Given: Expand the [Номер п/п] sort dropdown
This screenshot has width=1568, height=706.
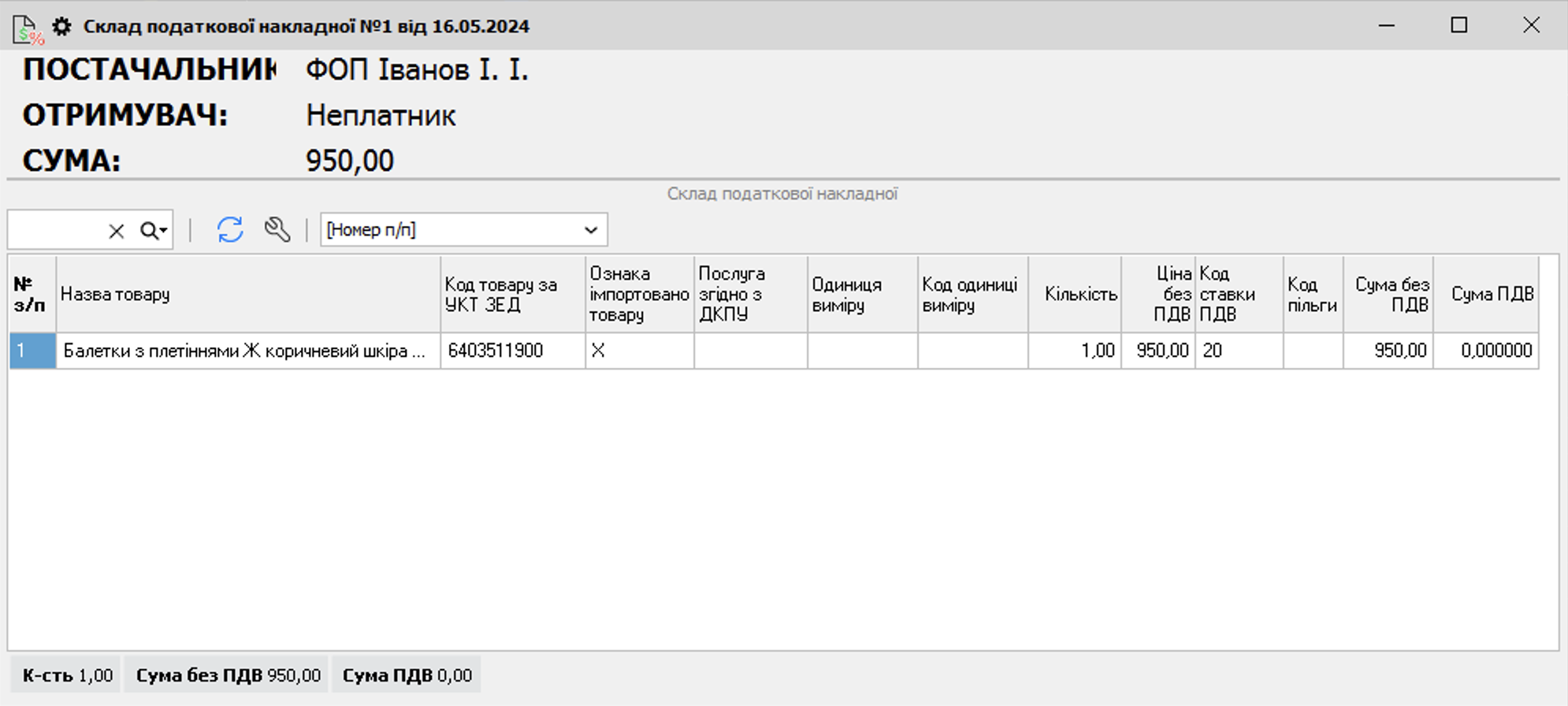Looking at the screenshot, I should point(590,230).
